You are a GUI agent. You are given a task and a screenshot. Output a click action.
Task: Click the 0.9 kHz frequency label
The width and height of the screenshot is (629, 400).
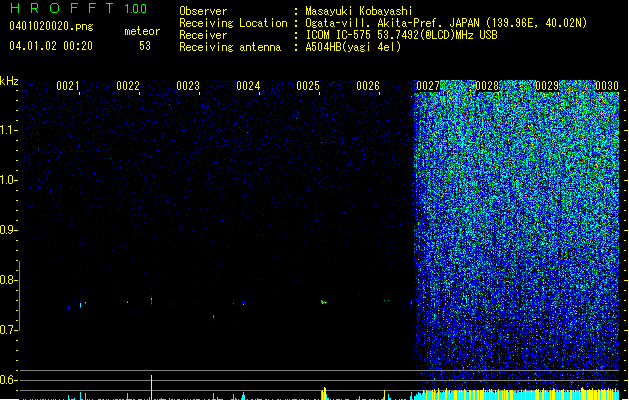tap(8, 230)
